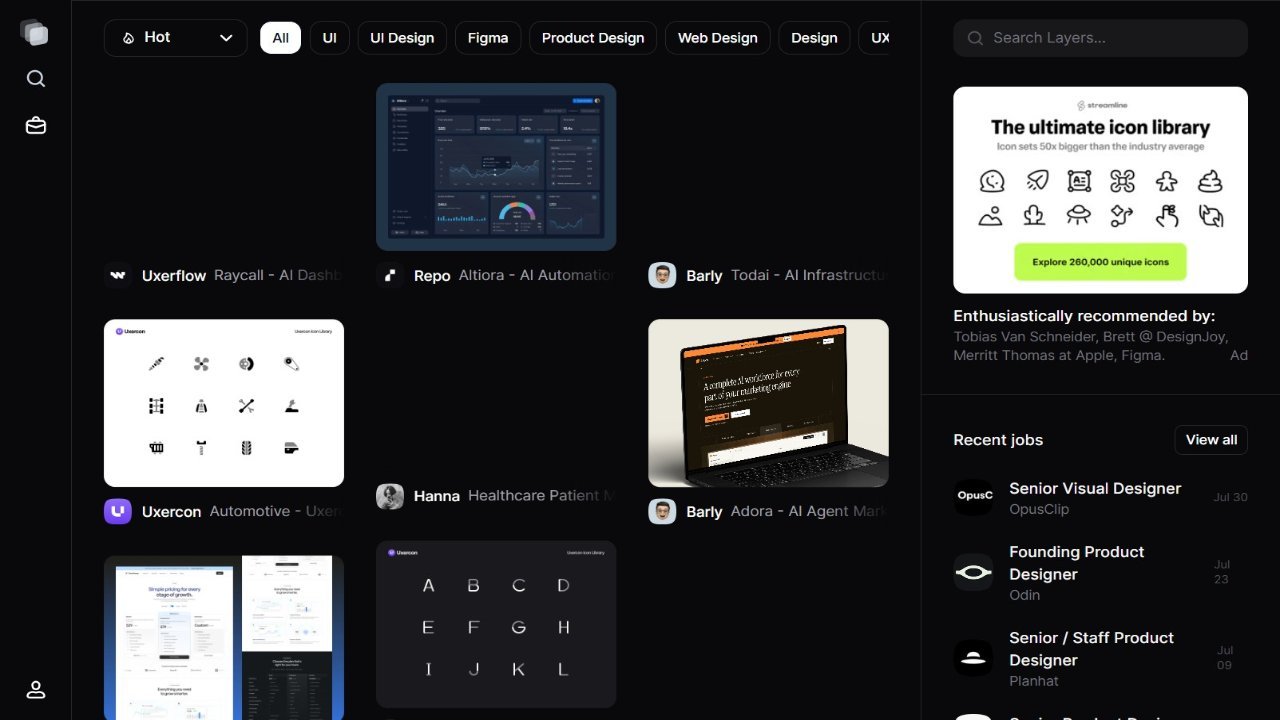This screenshot has height=720, width=1280.
Task: Open the pricing page design thumbnail
Action: pyautogui.click(x=224, y=638)
